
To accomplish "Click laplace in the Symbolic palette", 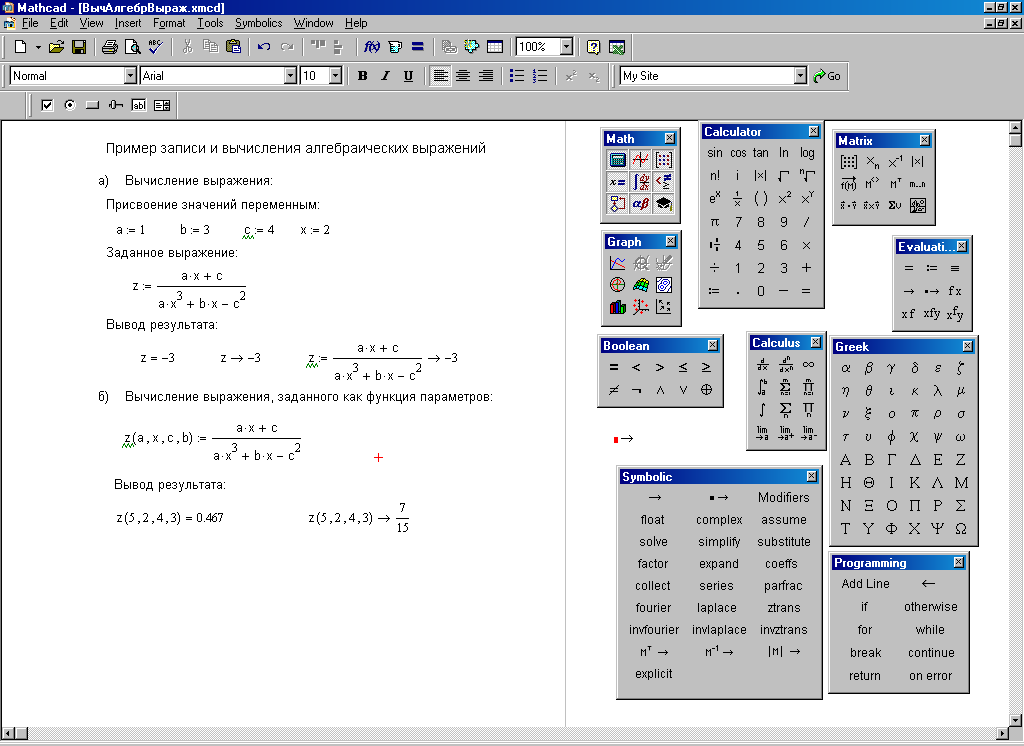I will click(x=716, y=608).
